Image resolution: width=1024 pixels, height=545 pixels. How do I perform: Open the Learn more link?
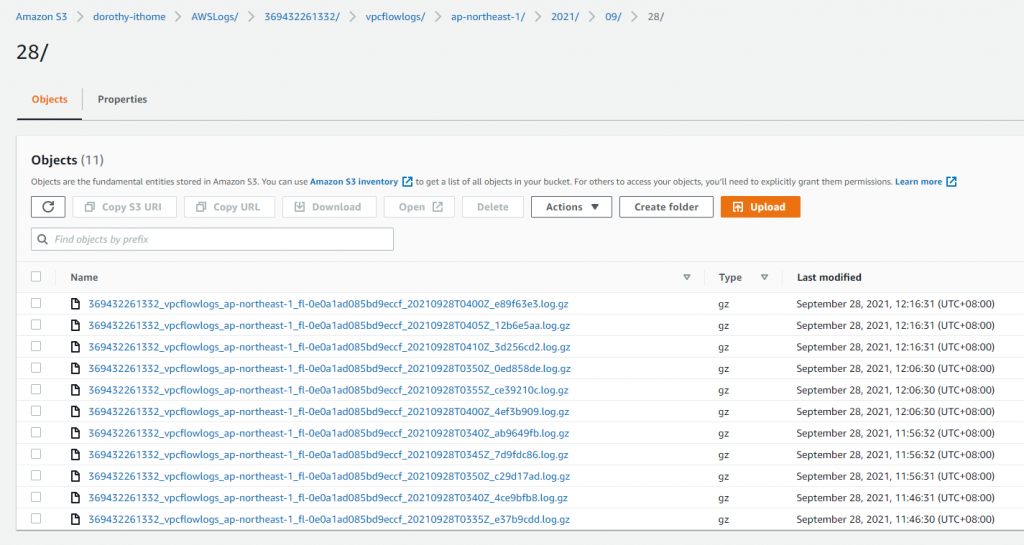tap(918, 181)
